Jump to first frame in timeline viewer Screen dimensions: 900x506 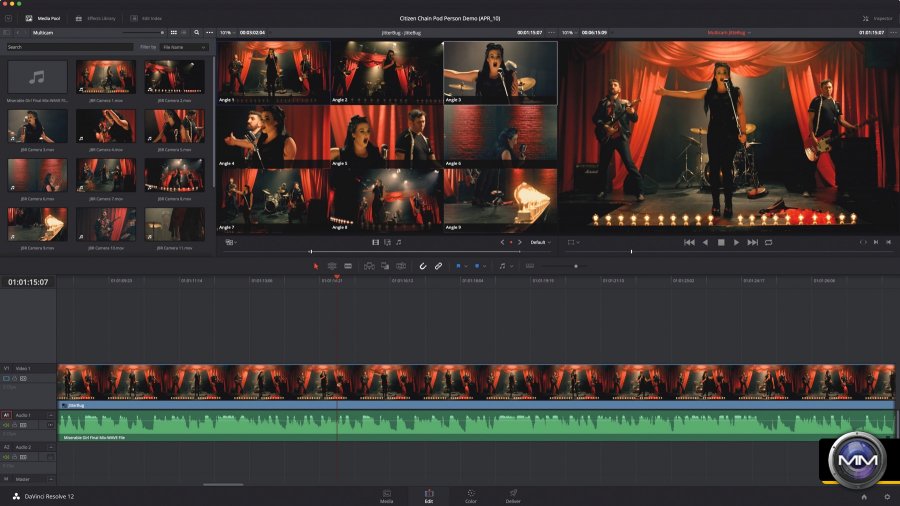click(x=689, y=243)
